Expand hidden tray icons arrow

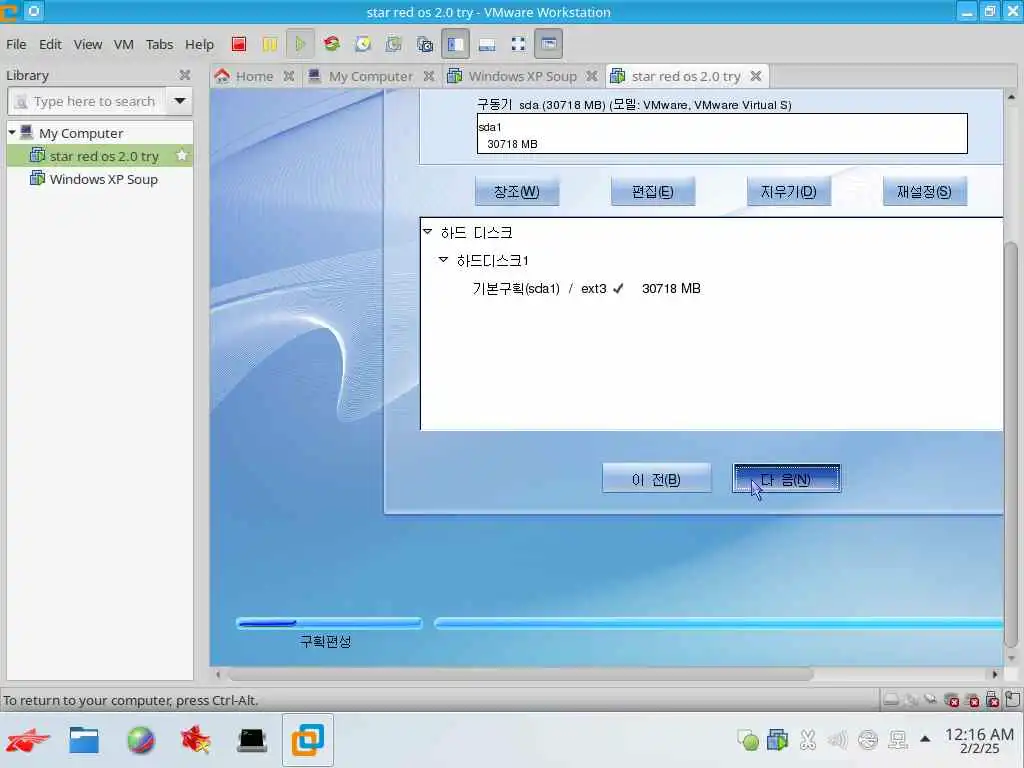click(925, 739)
